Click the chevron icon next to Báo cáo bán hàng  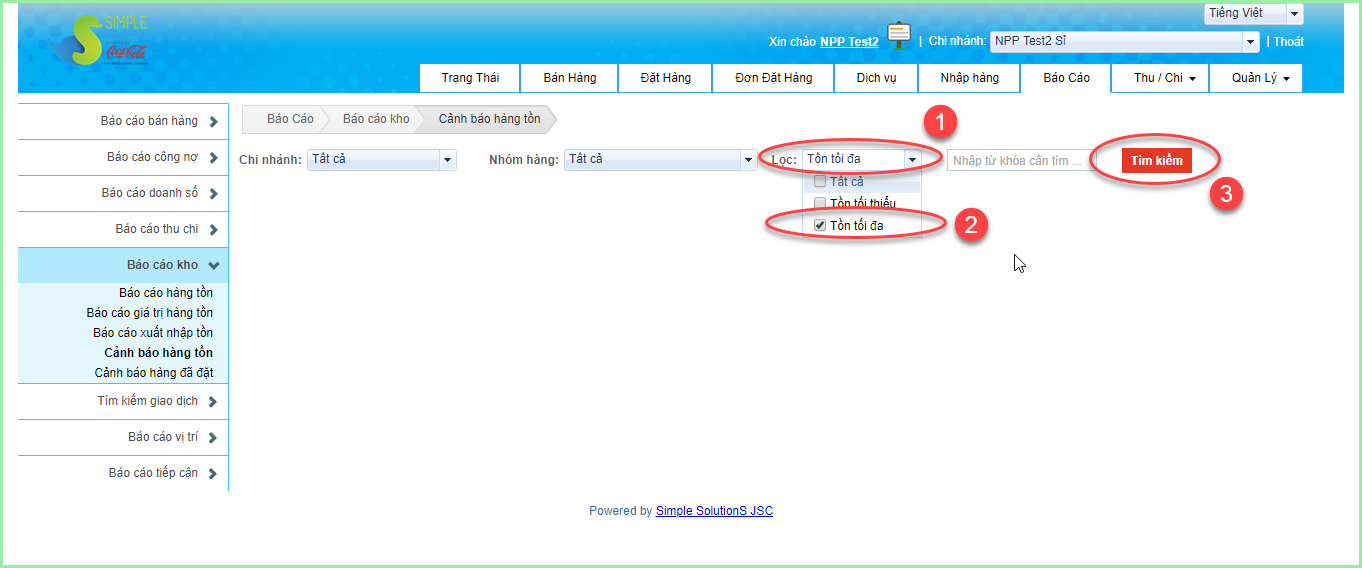(213, 122)
